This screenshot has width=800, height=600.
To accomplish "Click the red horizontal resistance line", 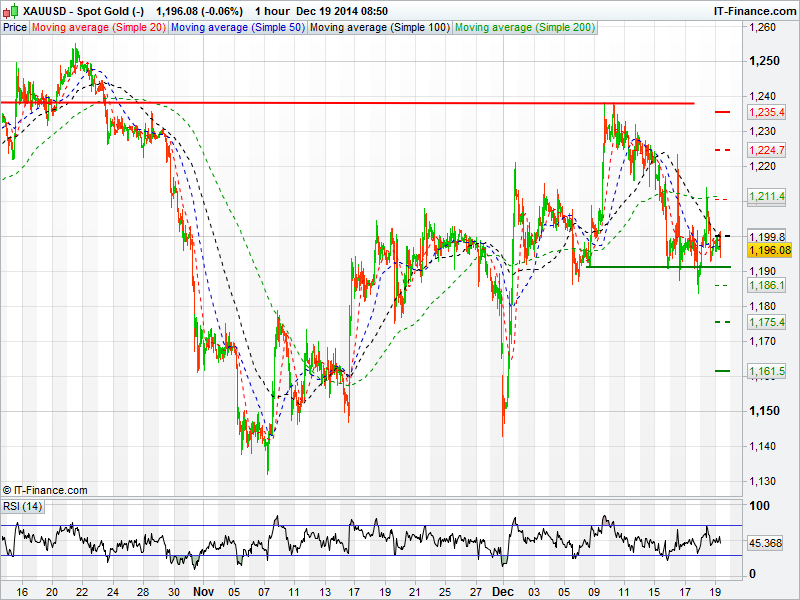I will (x=347, y=103).
